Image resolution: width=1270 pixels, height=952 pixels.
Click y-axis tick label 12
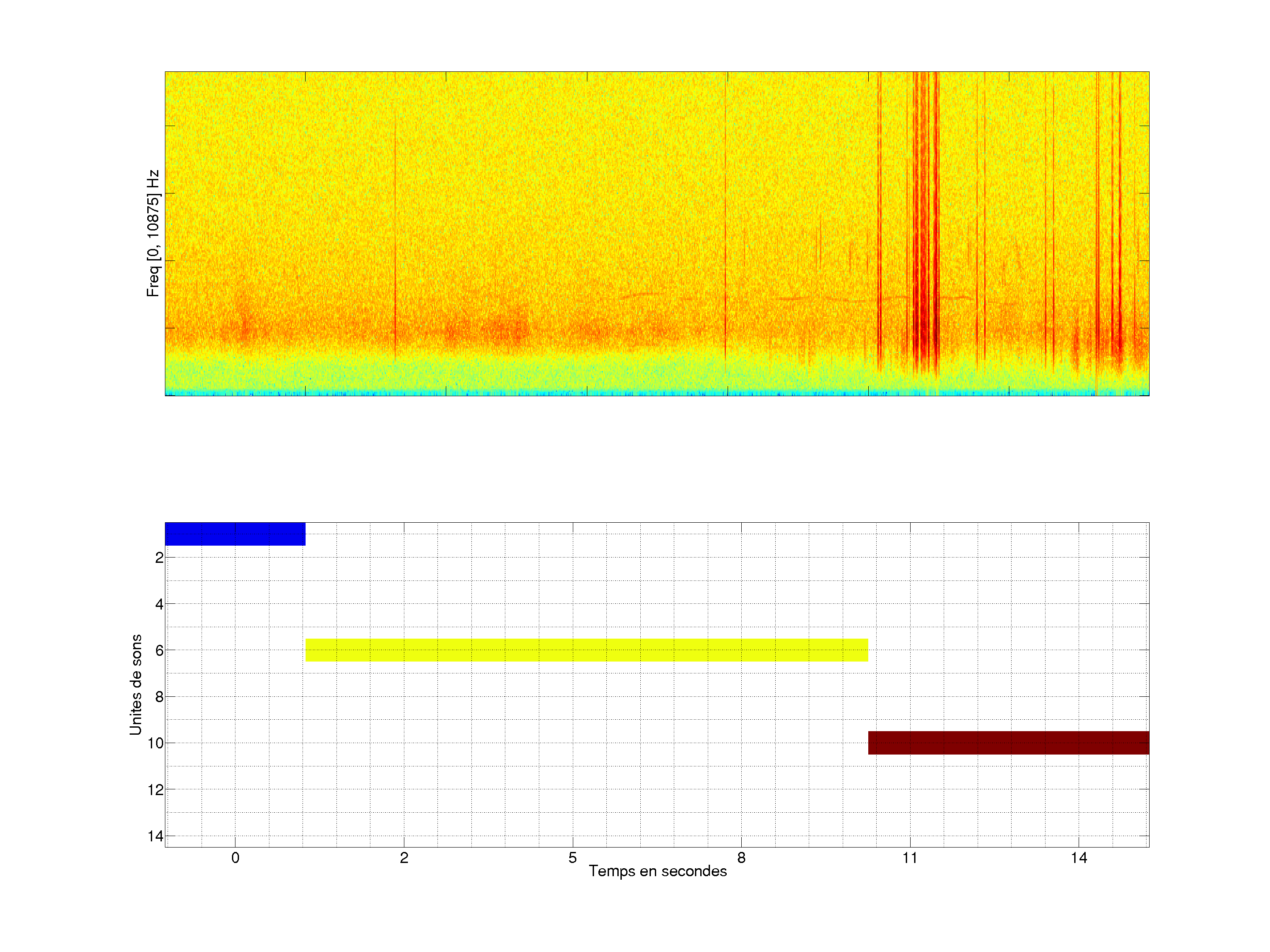coord(156,790)
